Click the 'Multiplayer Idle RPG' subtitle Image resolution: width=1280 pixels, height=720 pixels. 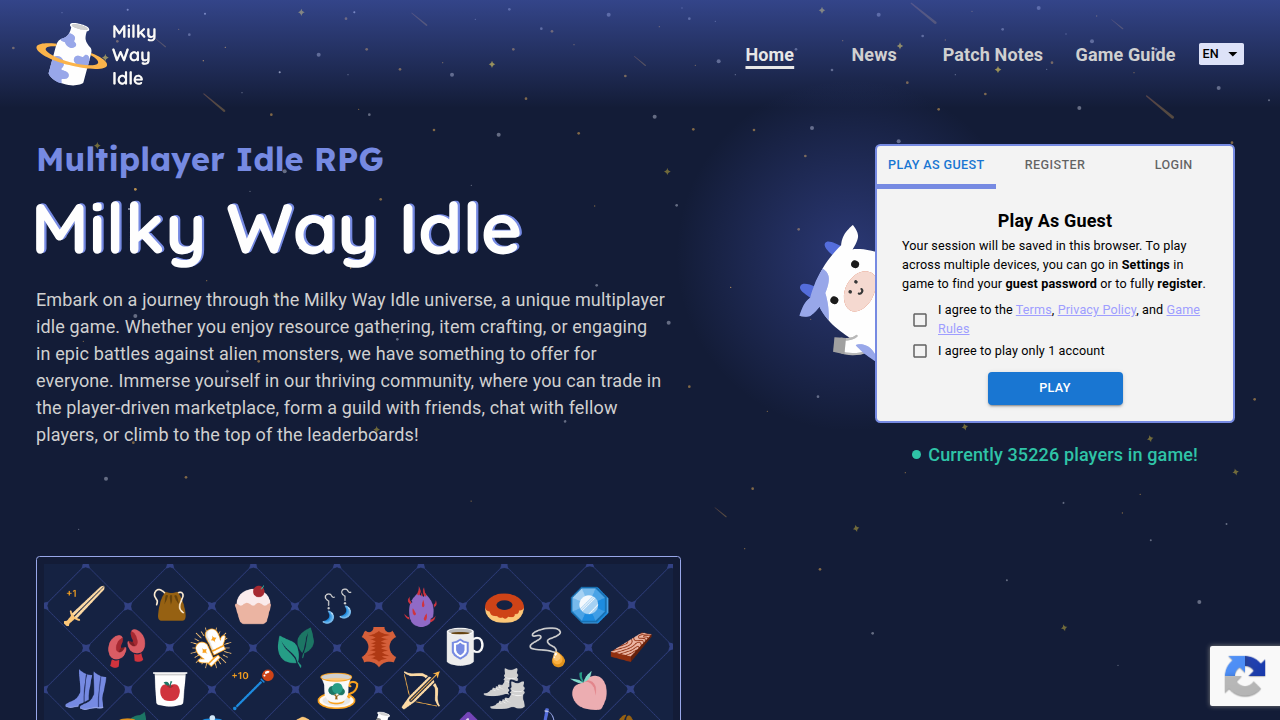[x=210, y=159]
